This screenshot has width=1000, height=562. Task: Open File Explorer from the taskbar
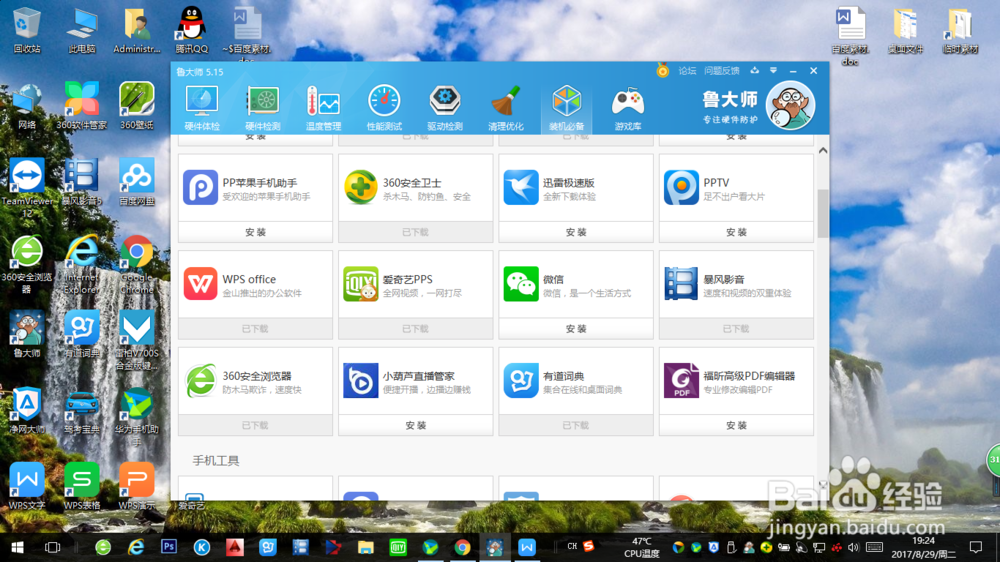[365, 547]
